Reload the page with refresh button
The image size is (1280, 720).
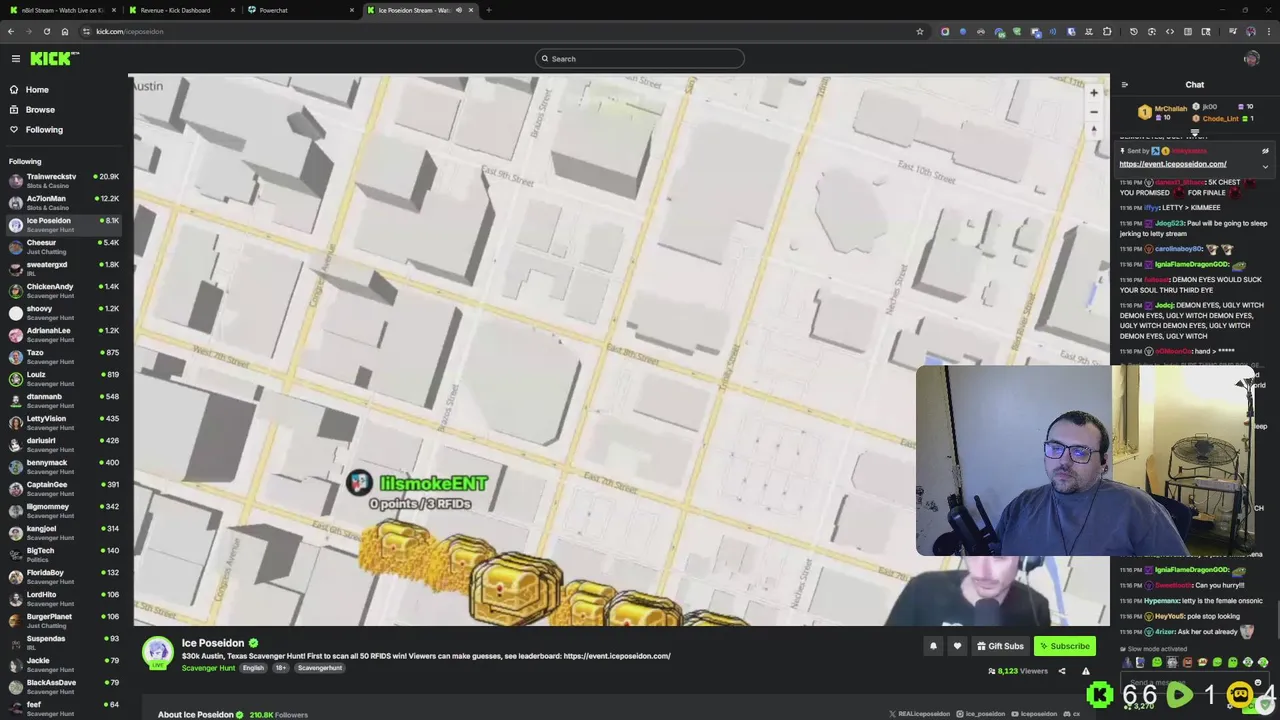(x=46, y=31)
